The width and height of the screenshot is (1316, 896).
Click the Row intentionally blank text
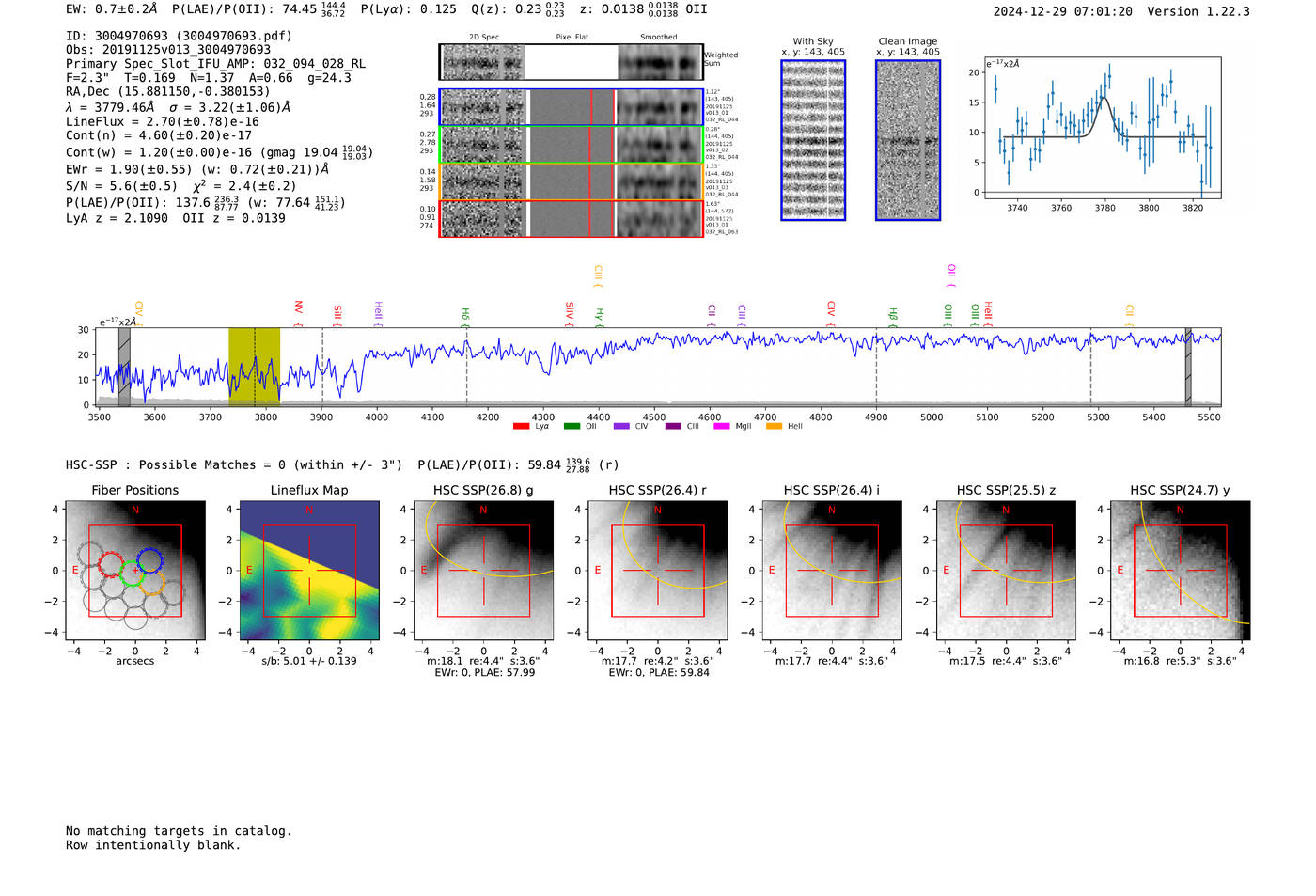pos(153,845)
